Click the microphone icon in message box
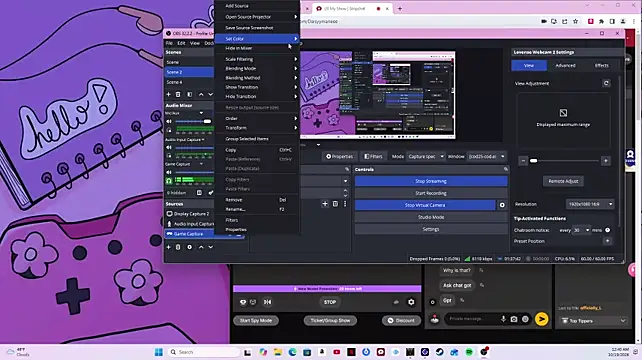The image size is (642, 360). (503, 319)
